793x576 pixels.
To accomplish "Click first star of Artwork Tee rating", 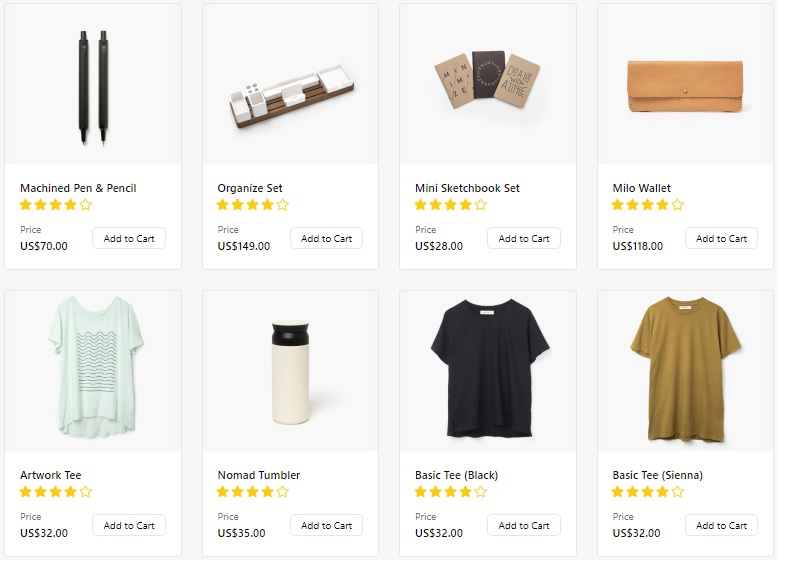I will [25, 492].
